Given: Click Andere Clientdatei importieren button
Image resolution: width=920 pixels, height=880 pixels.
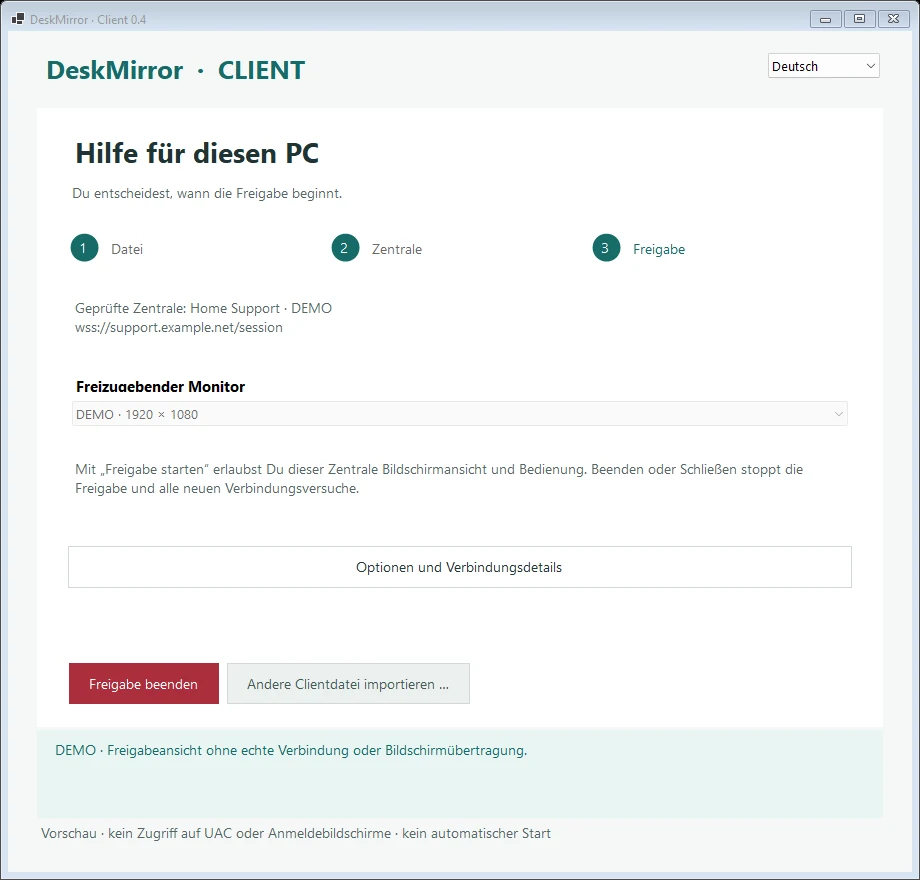Looking at the screenshot, I should coord(348,683).
